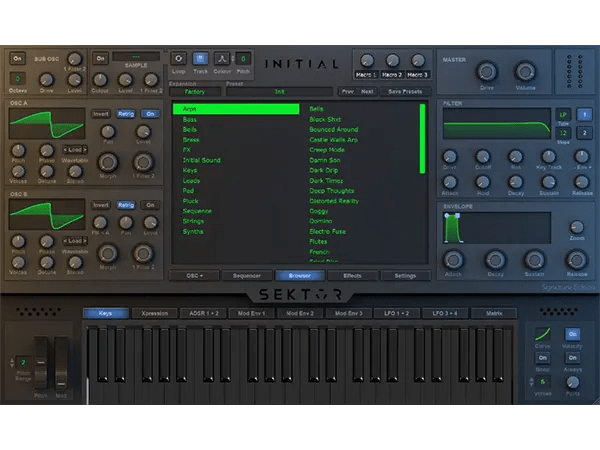Toggle the Sample On button
The height and width of the screenshot is (450, 600).
click(100, 59)
